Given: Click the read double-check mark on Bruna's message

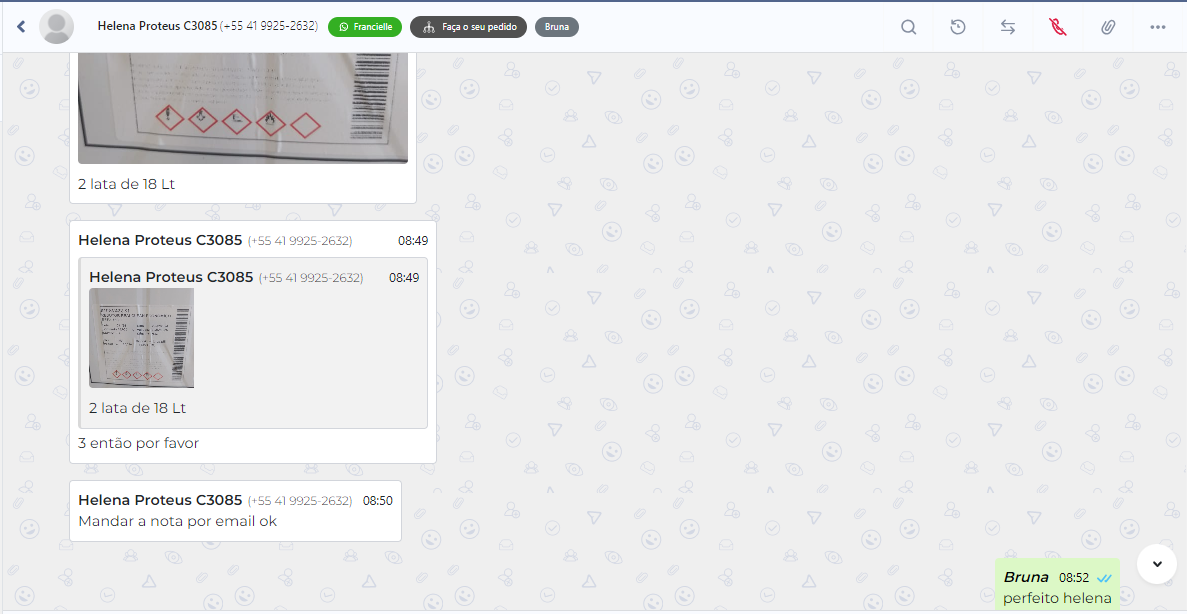Looking at the screenshot, I should pyautogui.click(x=1104, y=578).
